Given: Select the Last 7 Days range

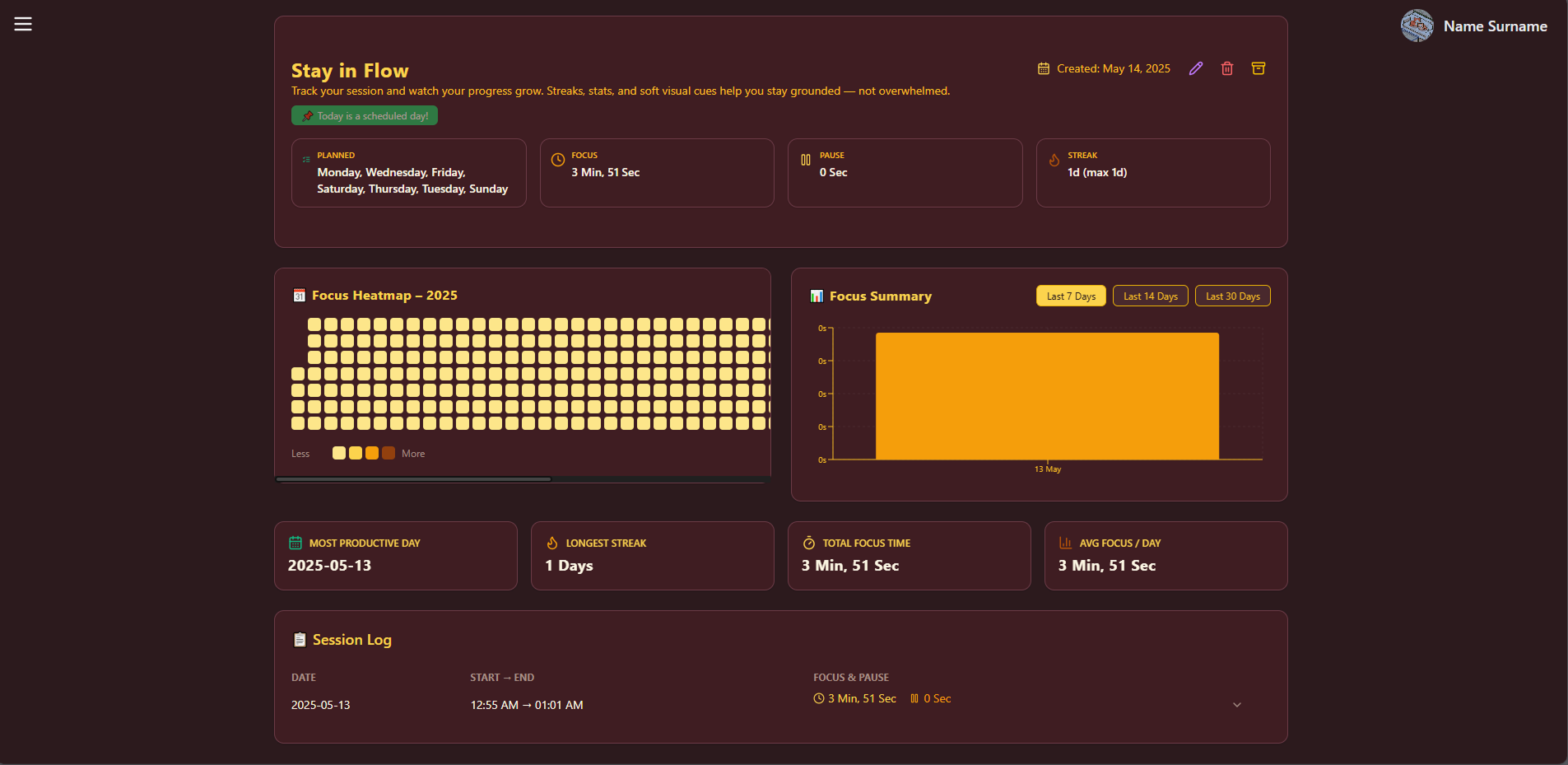Looking at the screenshot, I should 1071,296.
